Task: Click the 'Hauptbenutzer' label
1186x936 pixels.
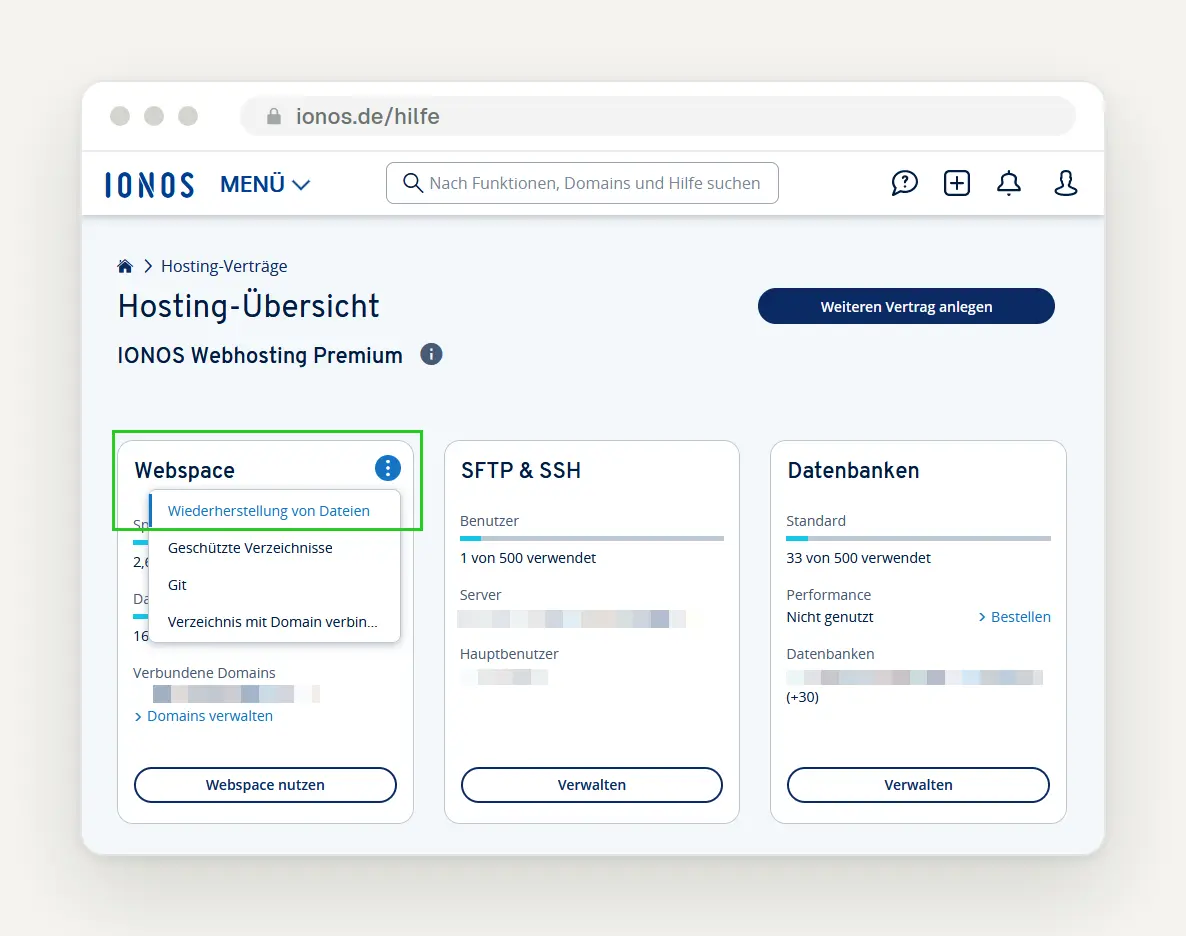Action: click(509, 654)
